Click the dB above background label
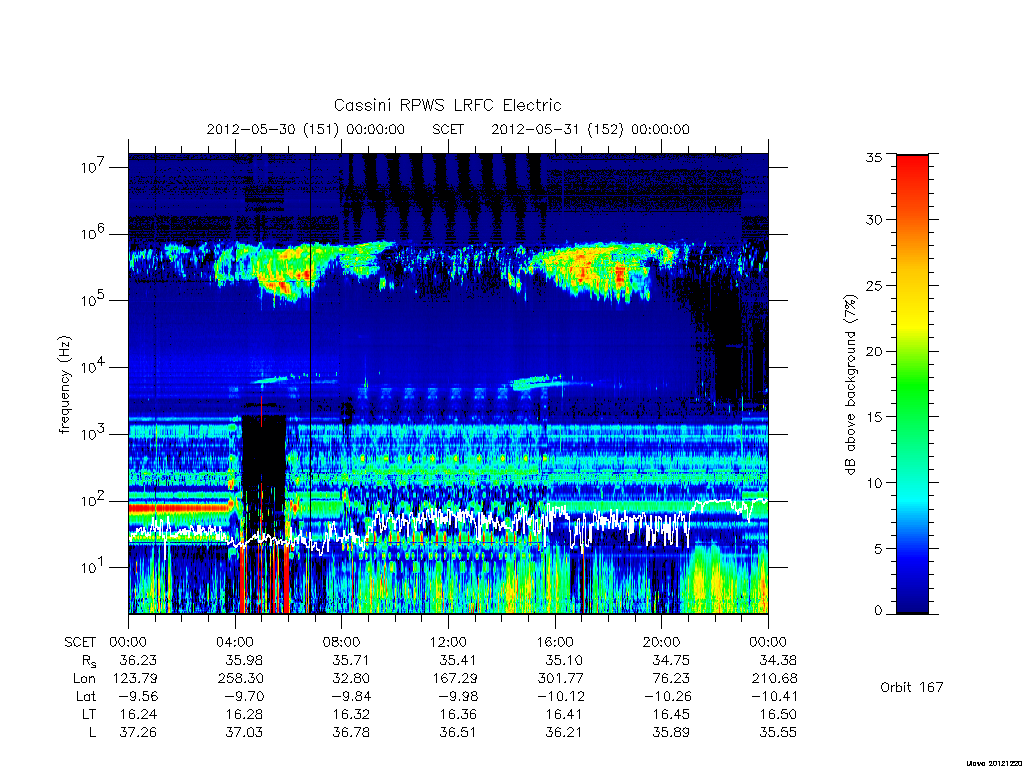Viewport: 1024px width, 768px height. [x=850, y=385]
